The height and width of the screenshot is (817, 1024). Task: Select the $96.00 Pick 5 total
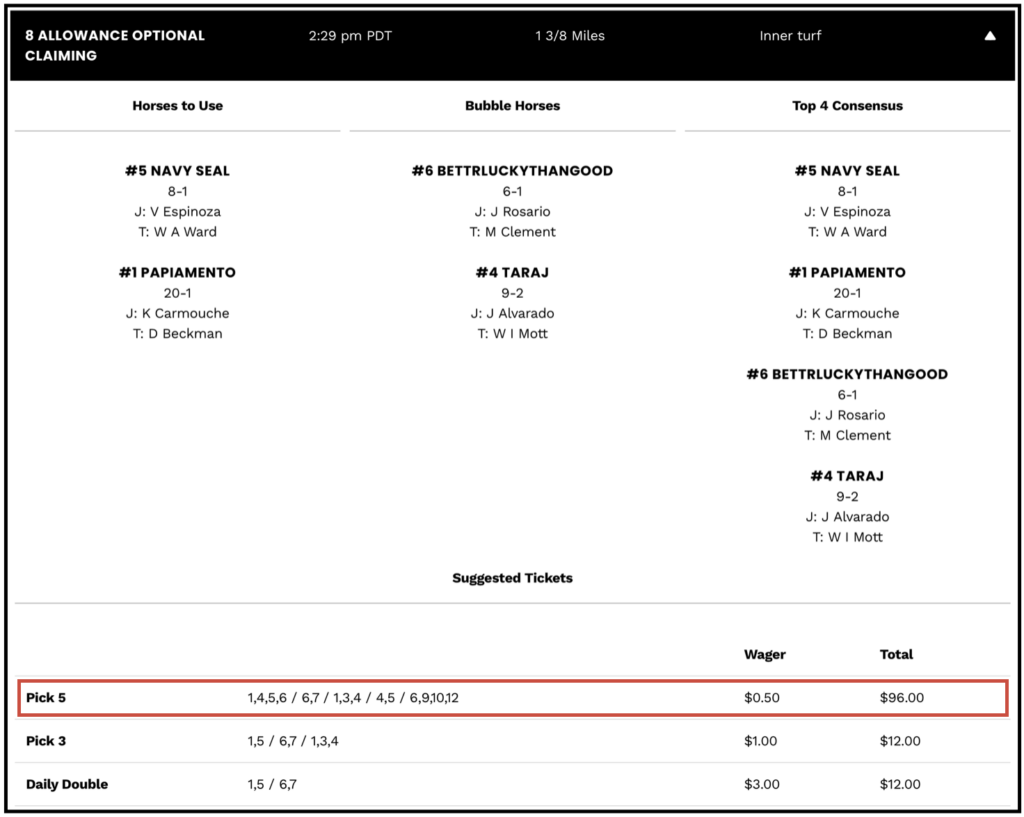point(902,697)
